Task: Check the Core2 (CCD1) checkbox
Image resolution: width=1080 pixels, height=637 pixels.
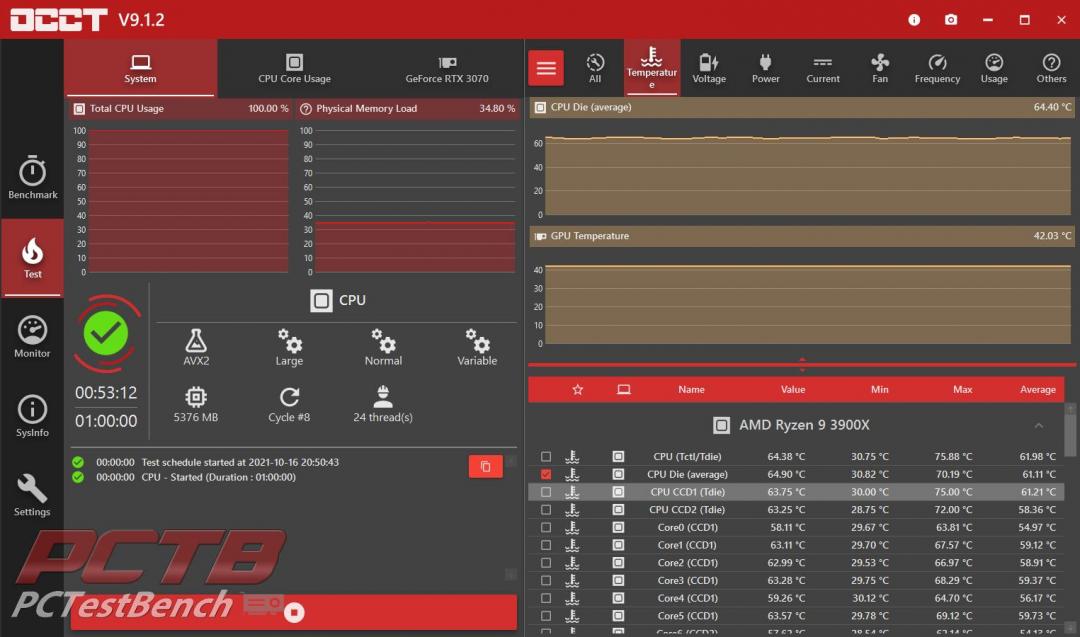Action: (546, 563)
